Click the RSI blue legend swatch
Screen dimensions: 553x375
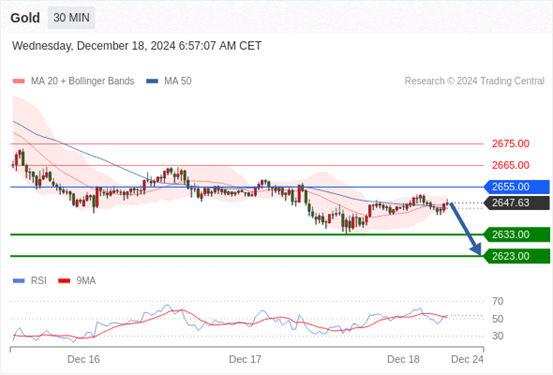coord(19,281)
